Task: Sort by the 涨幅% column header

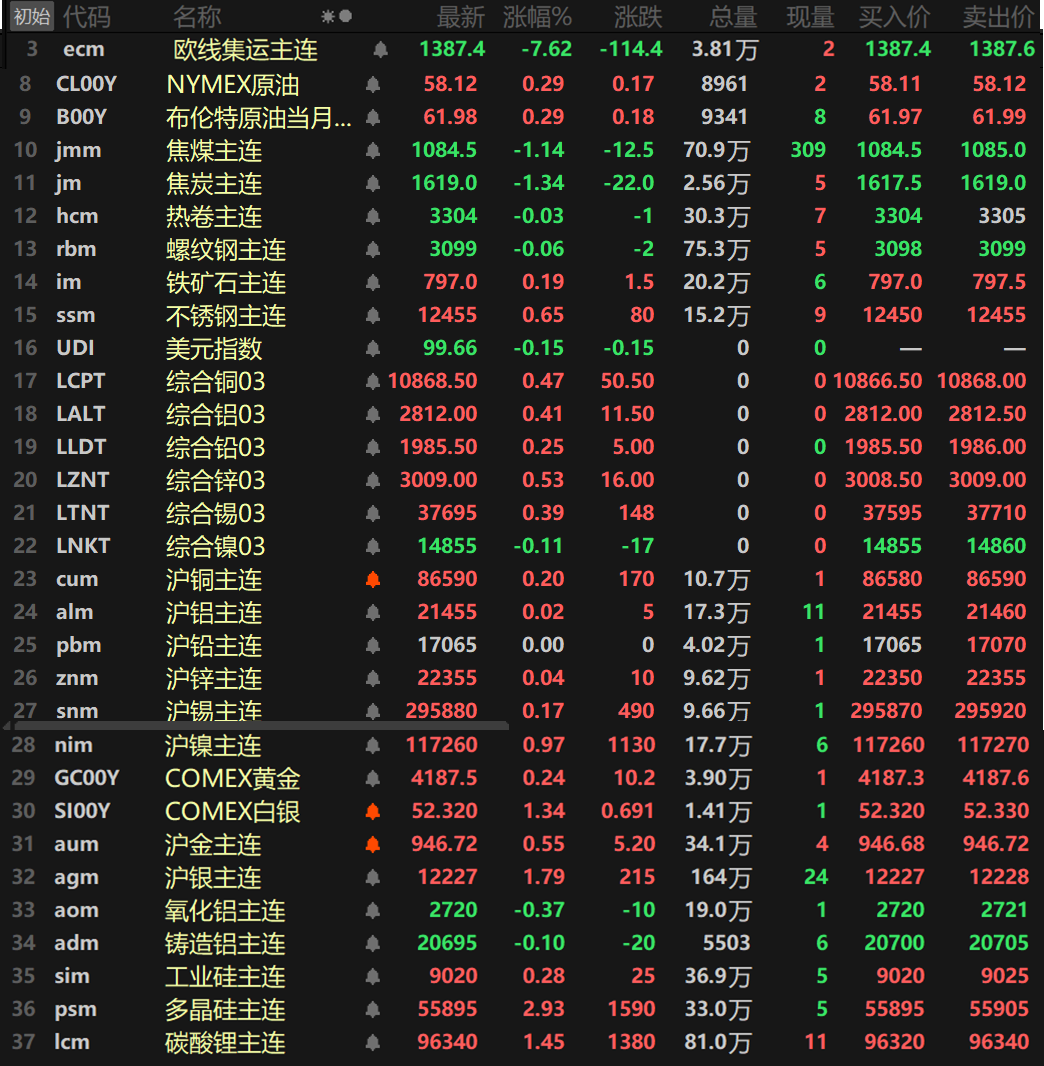Action: click(537, 17)
